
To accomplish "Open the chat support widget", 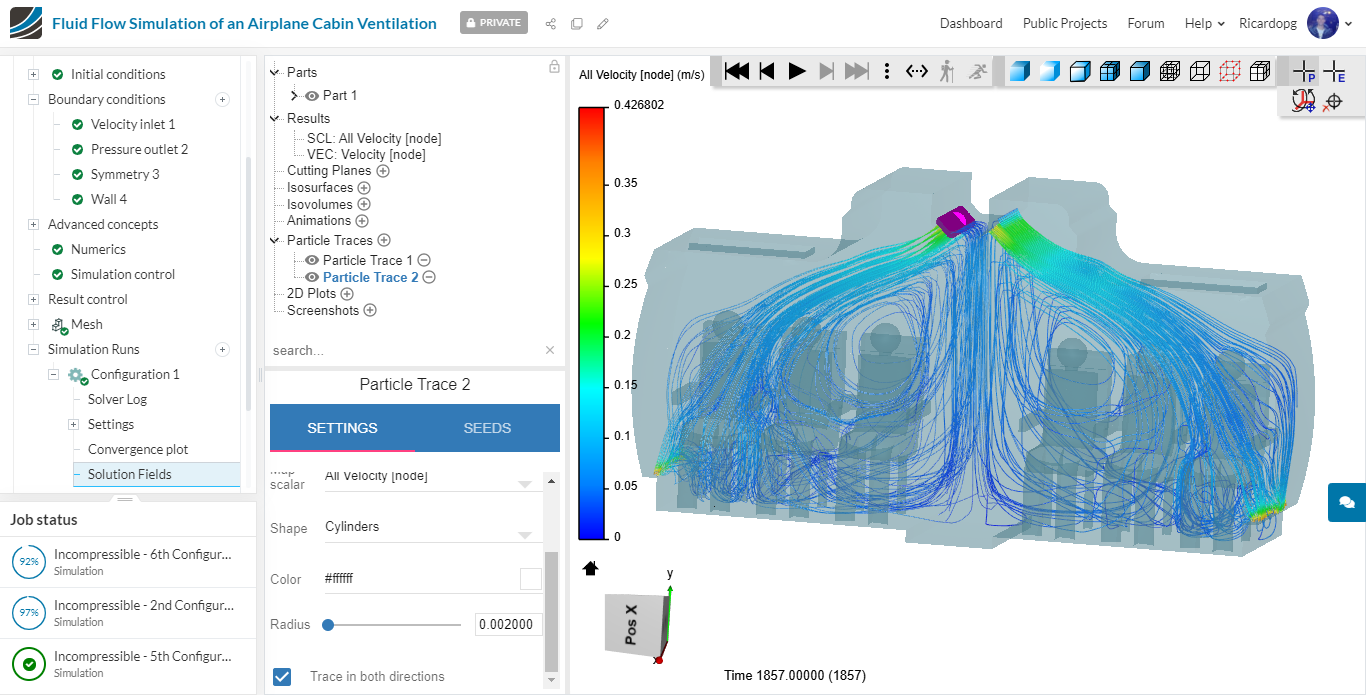I will coord(1346,502).
